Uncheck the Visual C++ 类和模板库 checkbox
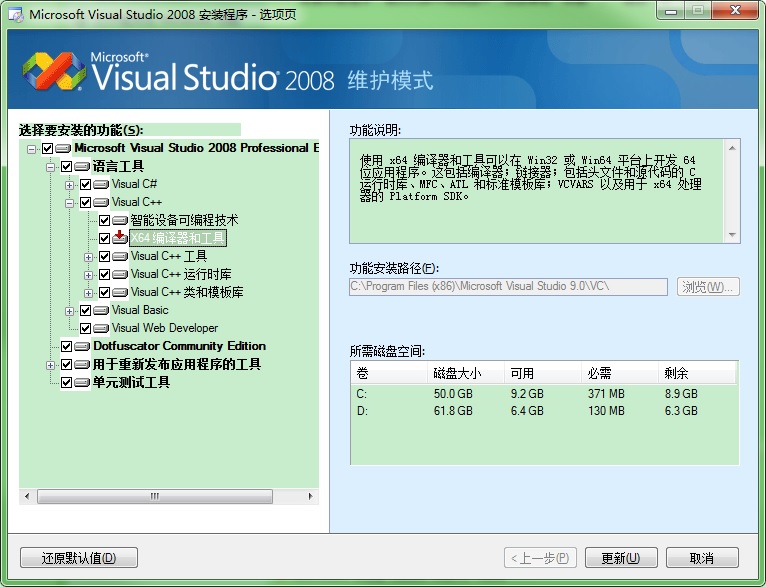This screenshot has height=587, width=766. point(104,293)
